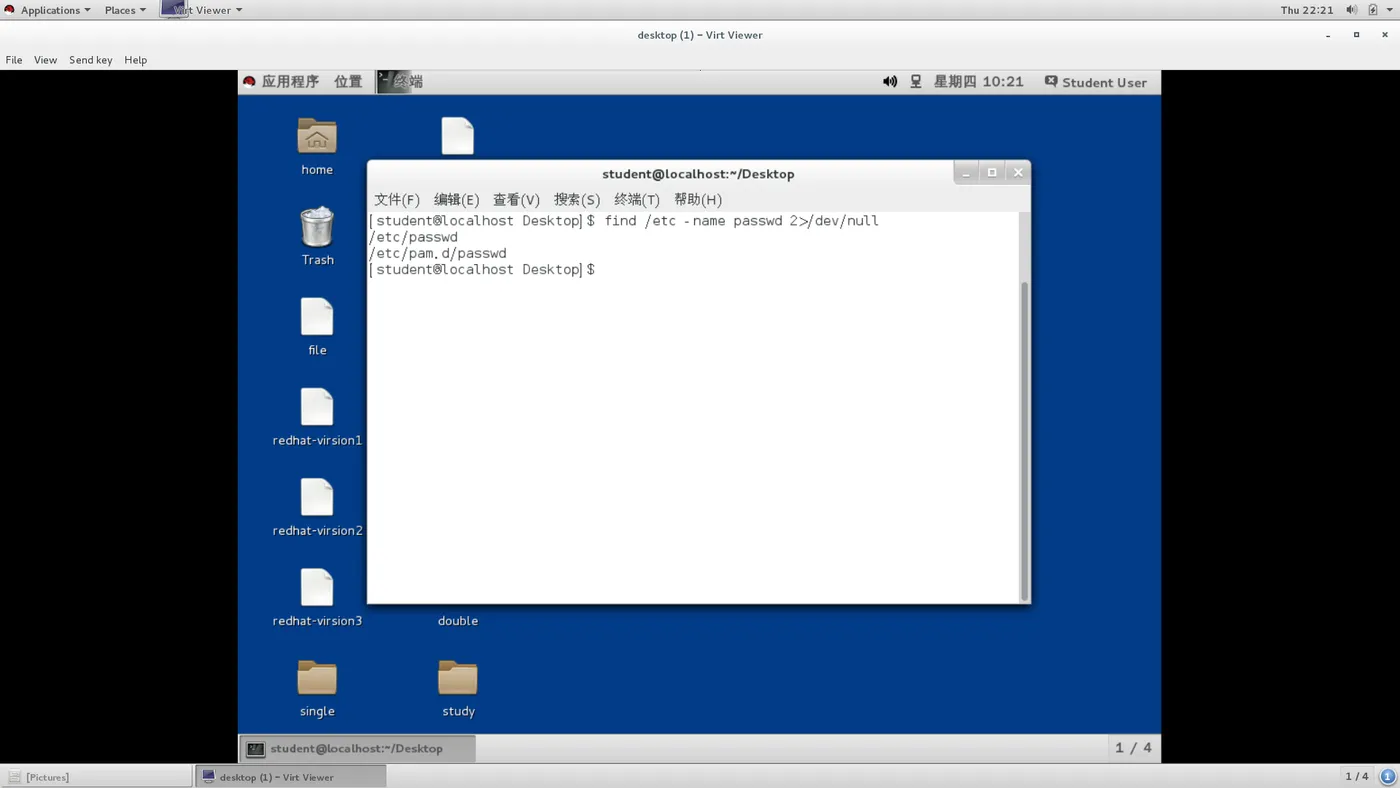1400x788 pixels.
Task: Open the host system menu arrow
Action: (1390, 10)
